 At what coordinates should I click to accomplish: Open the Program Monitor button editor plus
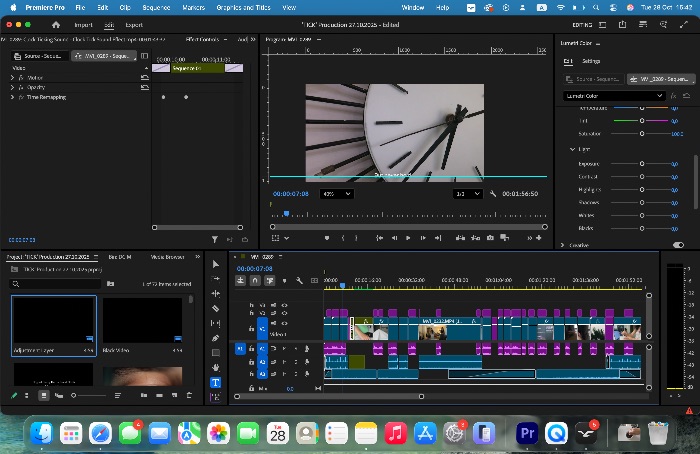tap(539, 238)
